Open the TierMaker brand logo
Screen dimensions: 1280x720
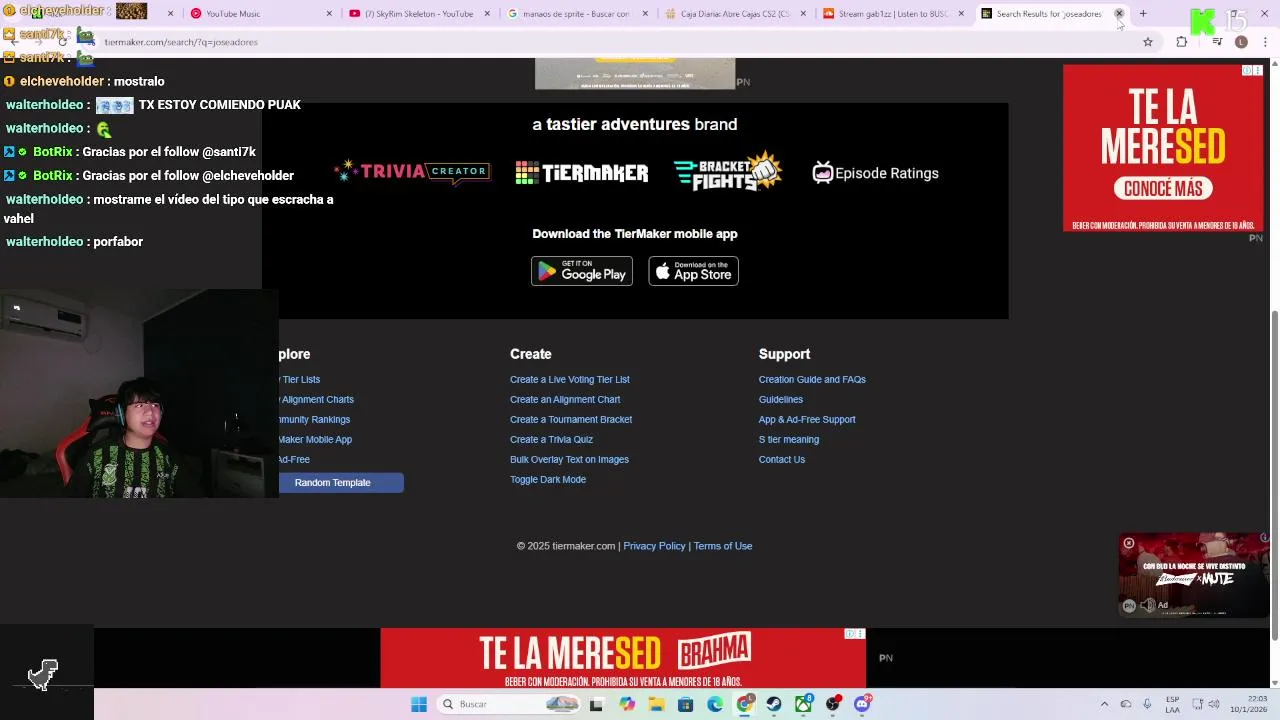[581, 173]
